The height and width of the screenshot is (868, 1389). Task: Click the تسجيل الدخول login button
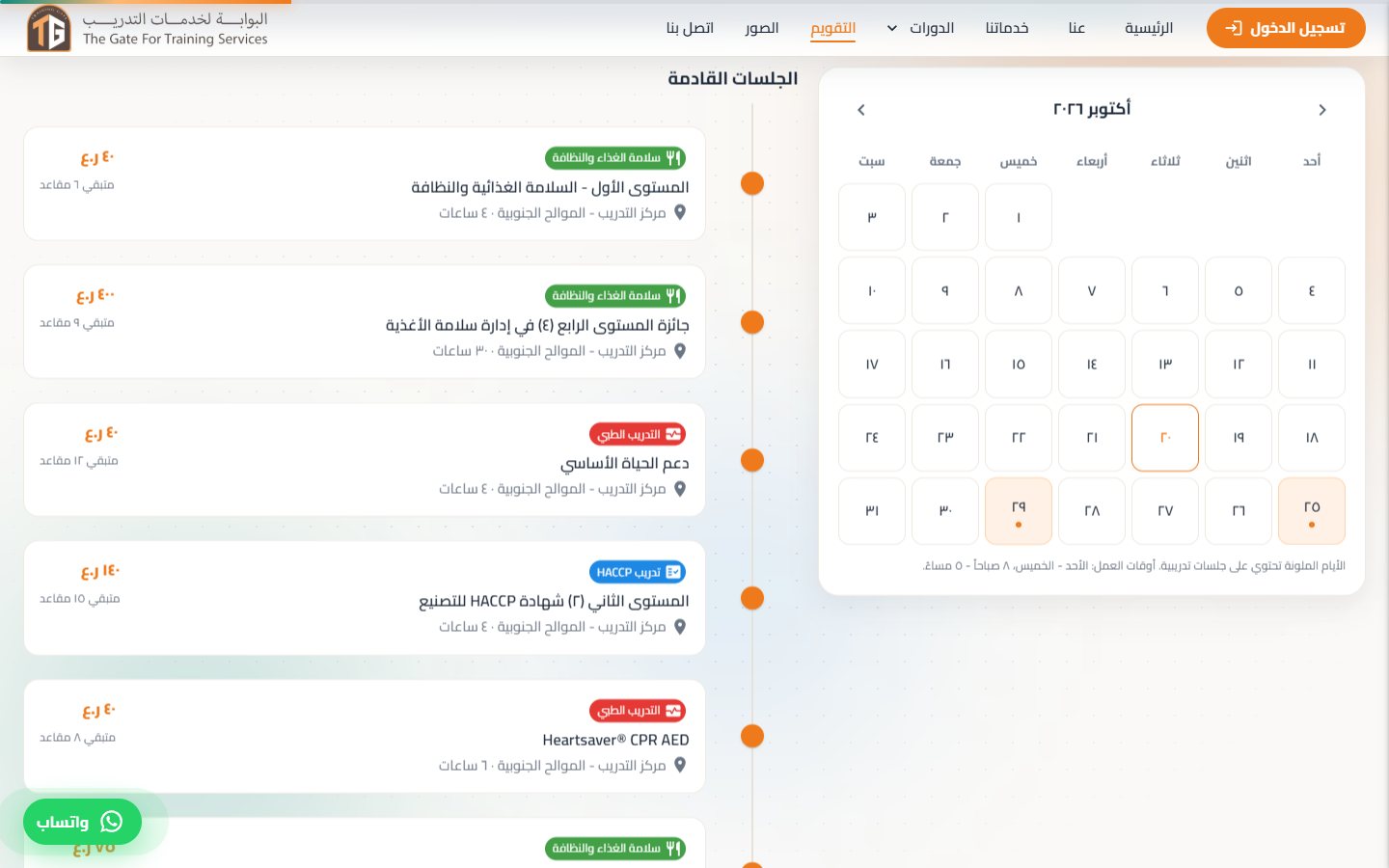click(1286, 28)
